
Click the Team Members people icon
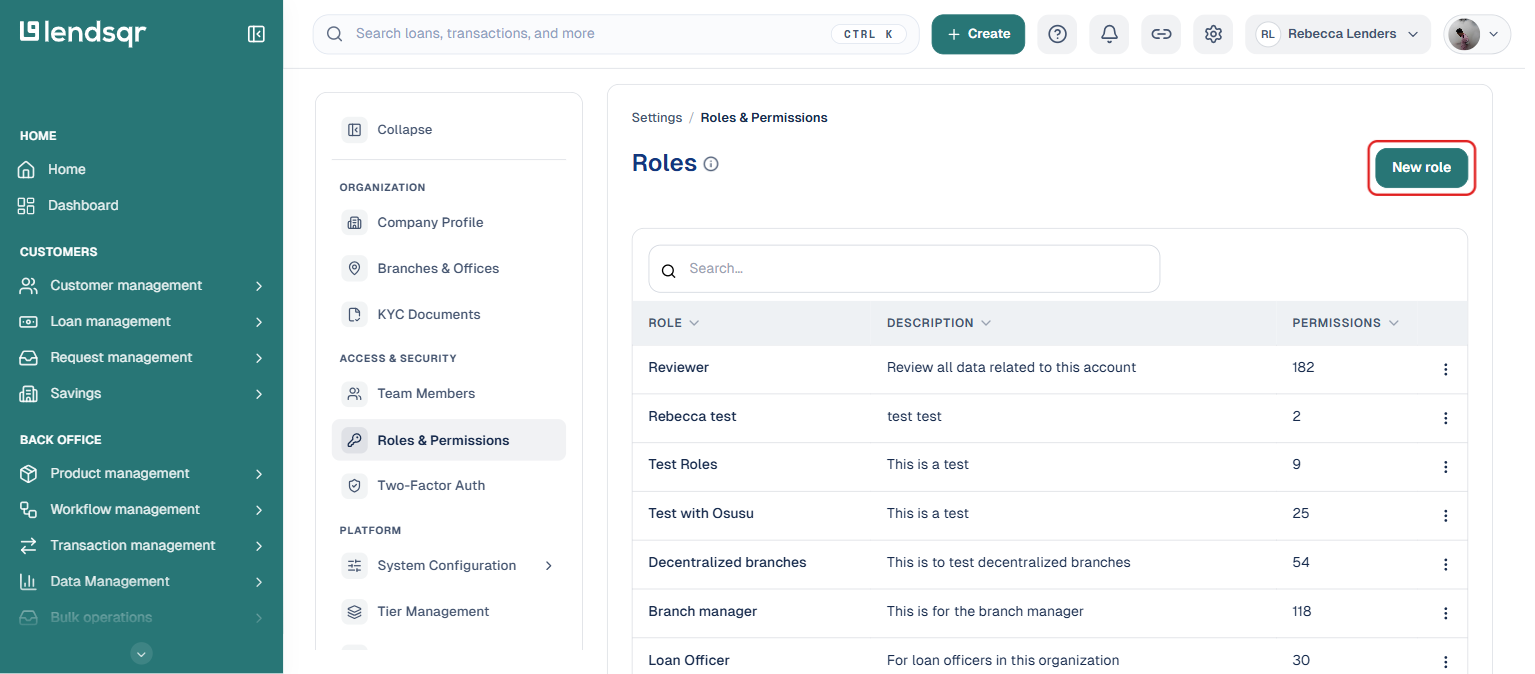click(x=354, y=394)
